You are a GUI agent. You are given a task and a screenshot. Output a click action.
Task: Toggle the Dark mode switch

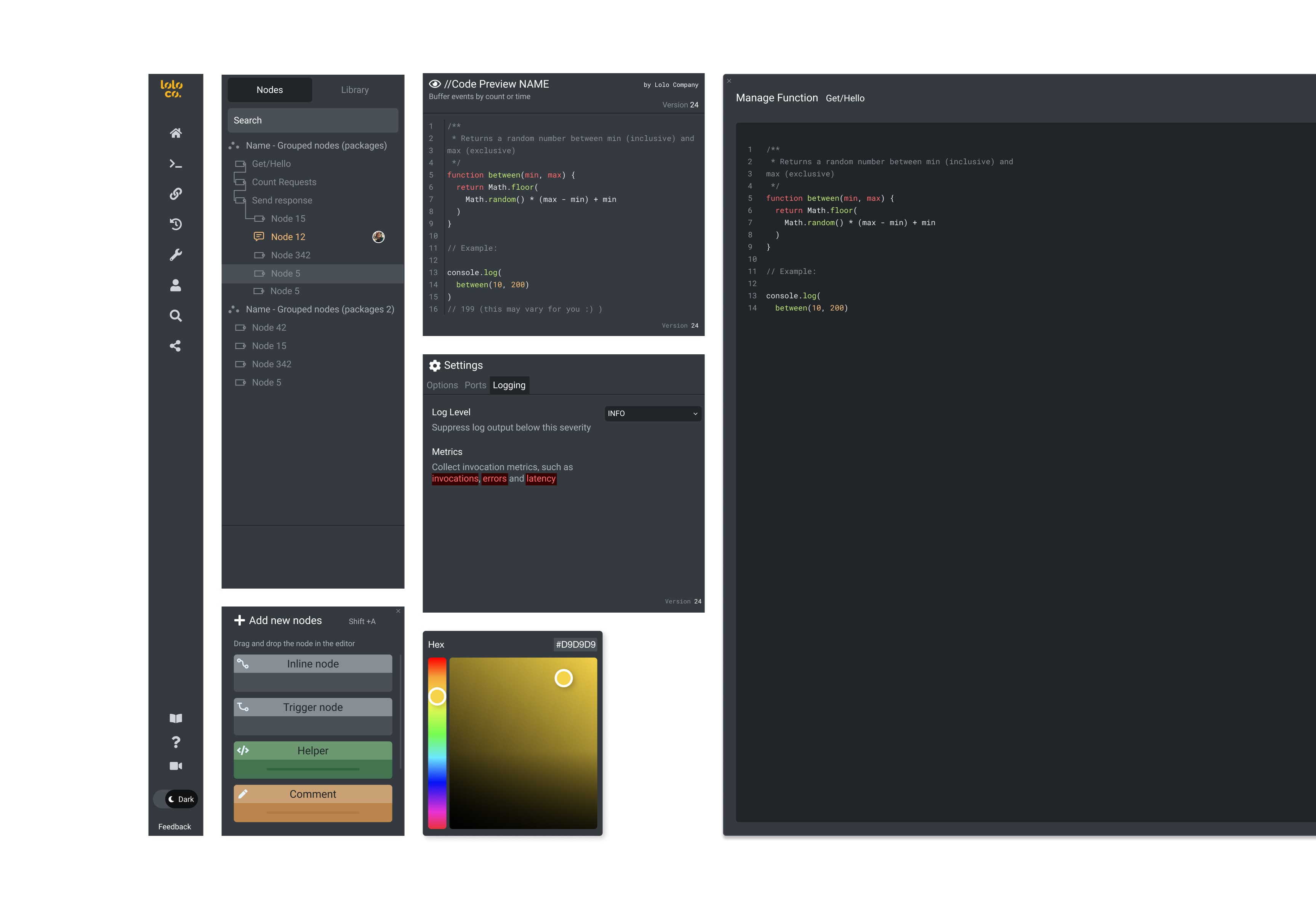(175, 799)
